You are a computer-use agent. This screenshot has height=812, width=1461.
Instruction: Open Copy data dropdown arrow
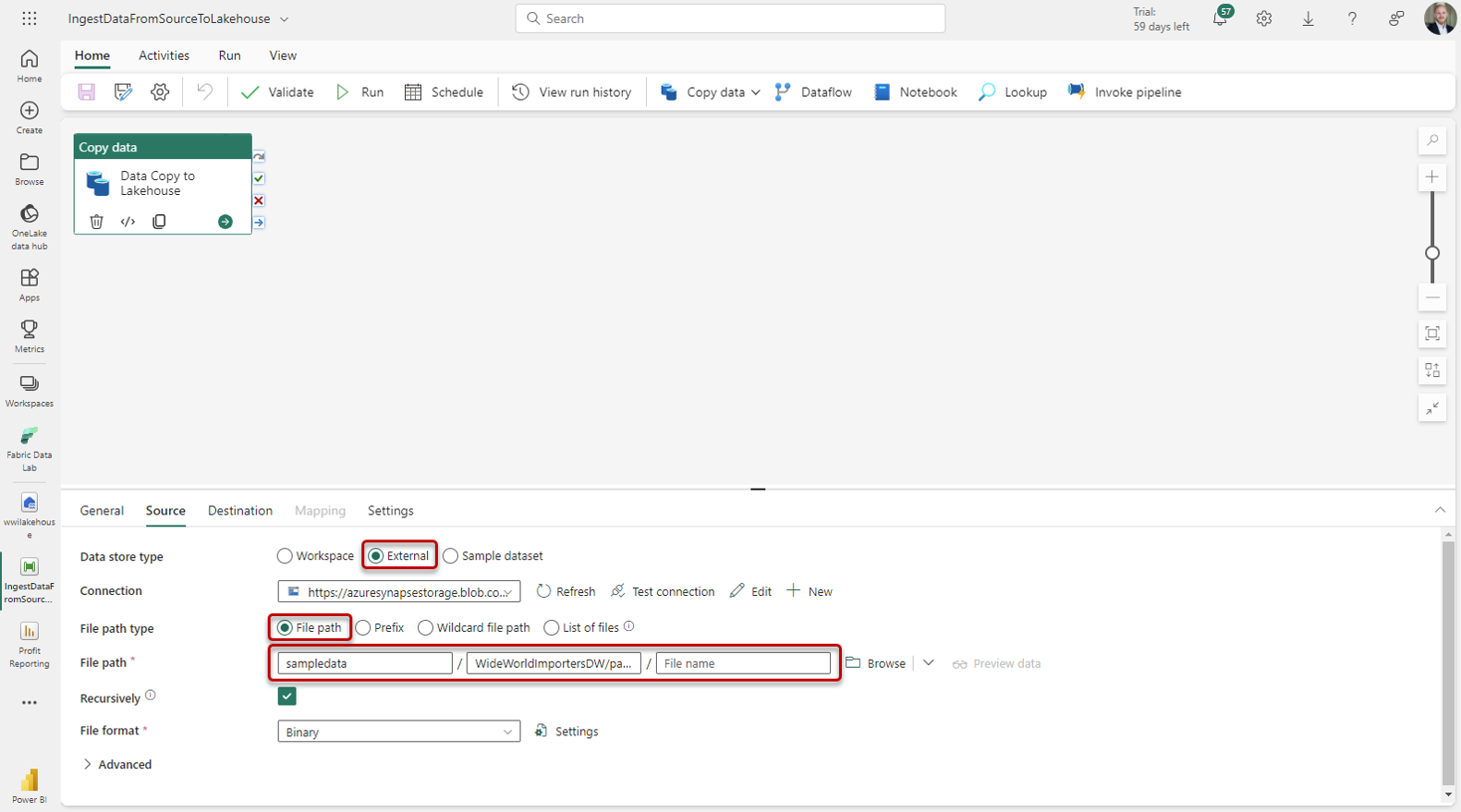[756, 92]
